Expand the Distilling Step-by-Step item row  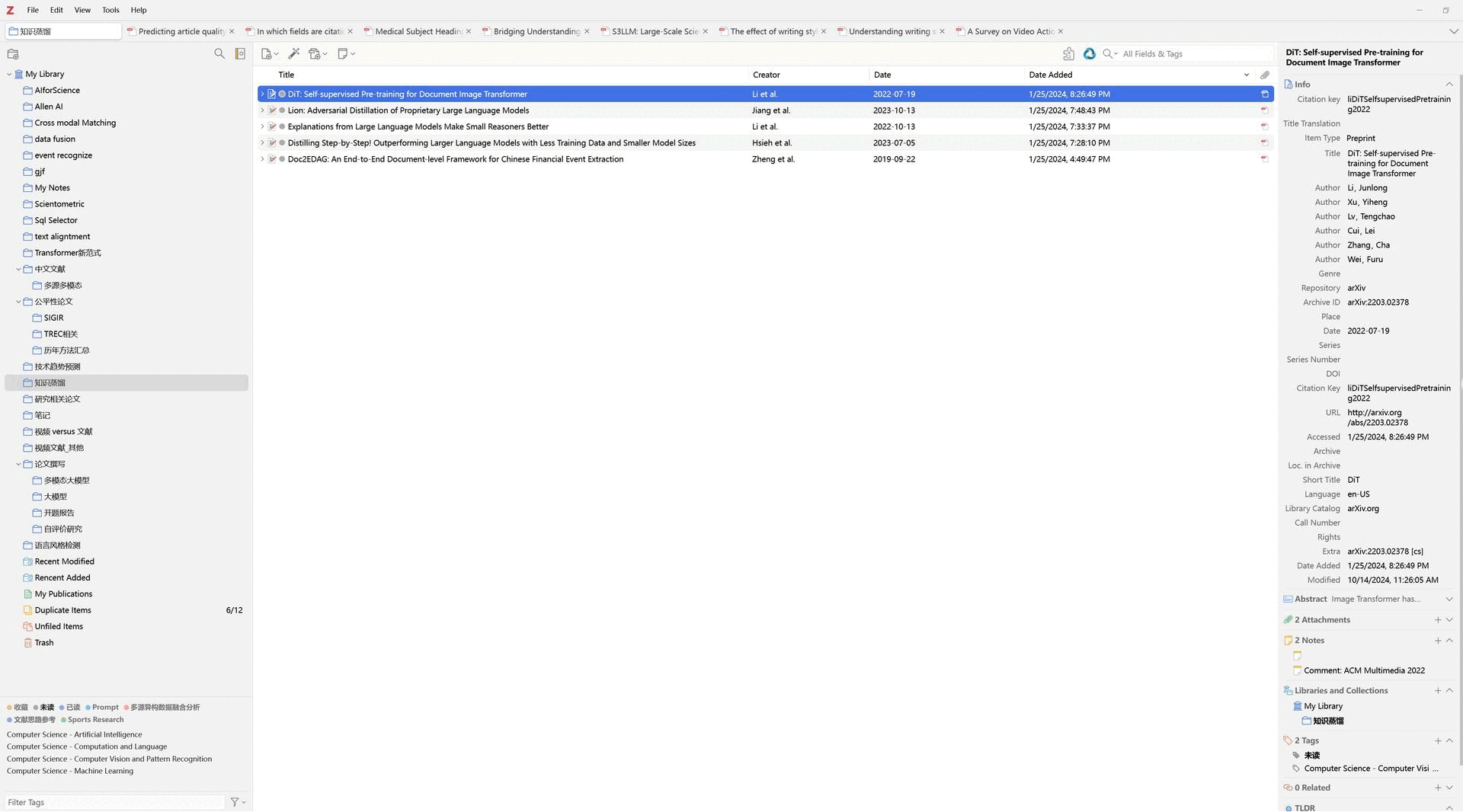pos(262,143)
